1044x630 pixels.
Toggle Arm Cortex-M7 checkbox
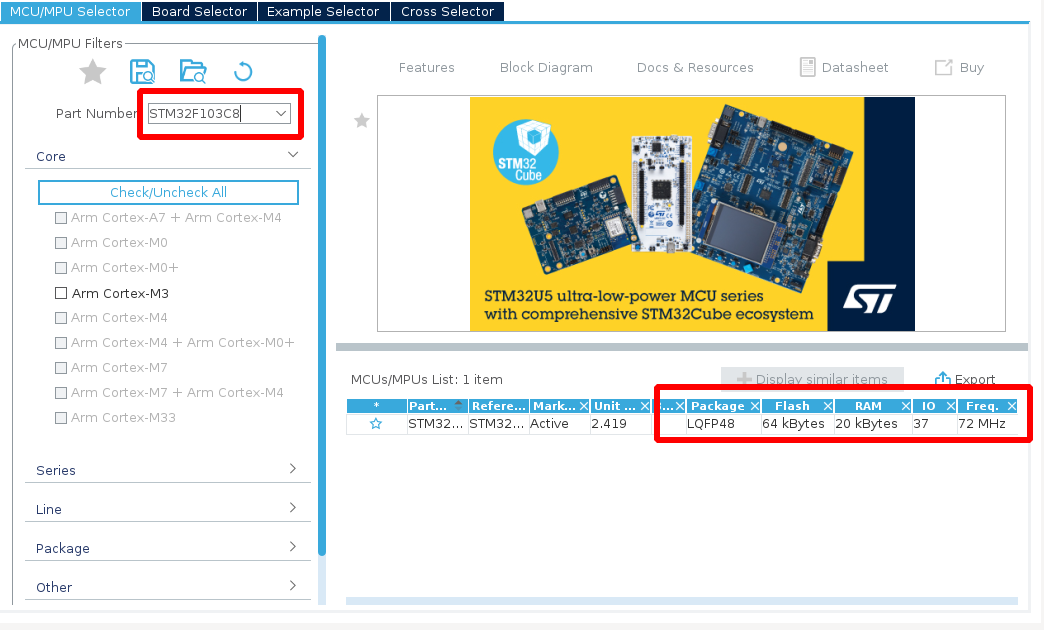tap(61, 368)
